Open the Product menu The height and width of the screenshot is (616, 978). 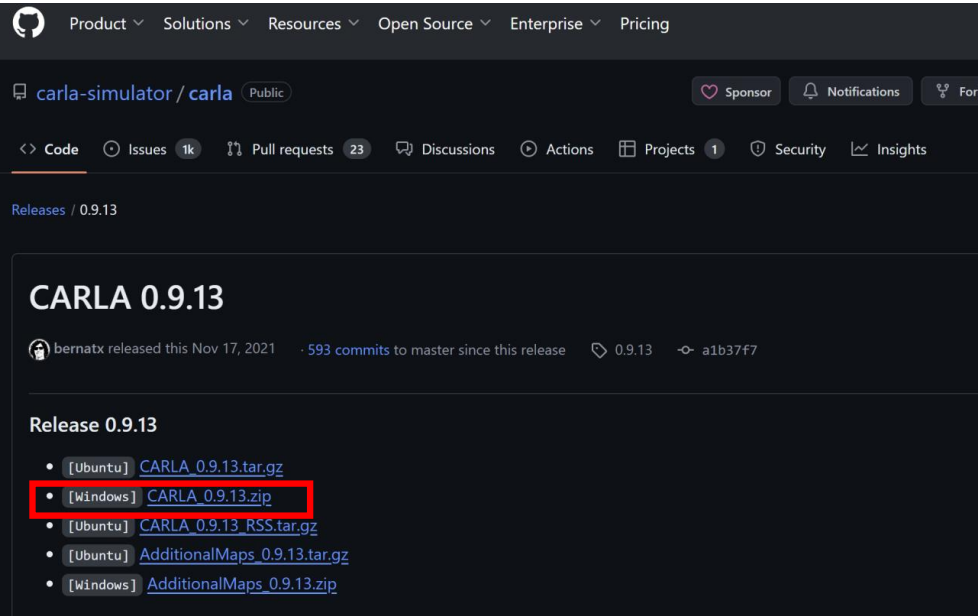(x=106, y=24)
